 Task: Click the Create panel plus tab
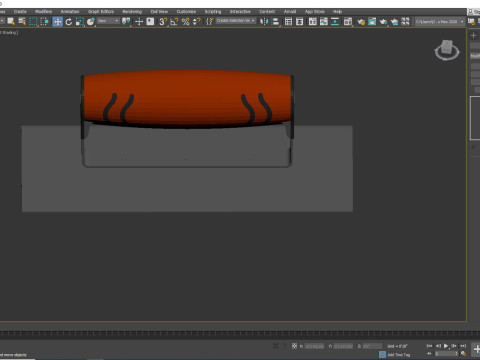[x=474, y=35]
